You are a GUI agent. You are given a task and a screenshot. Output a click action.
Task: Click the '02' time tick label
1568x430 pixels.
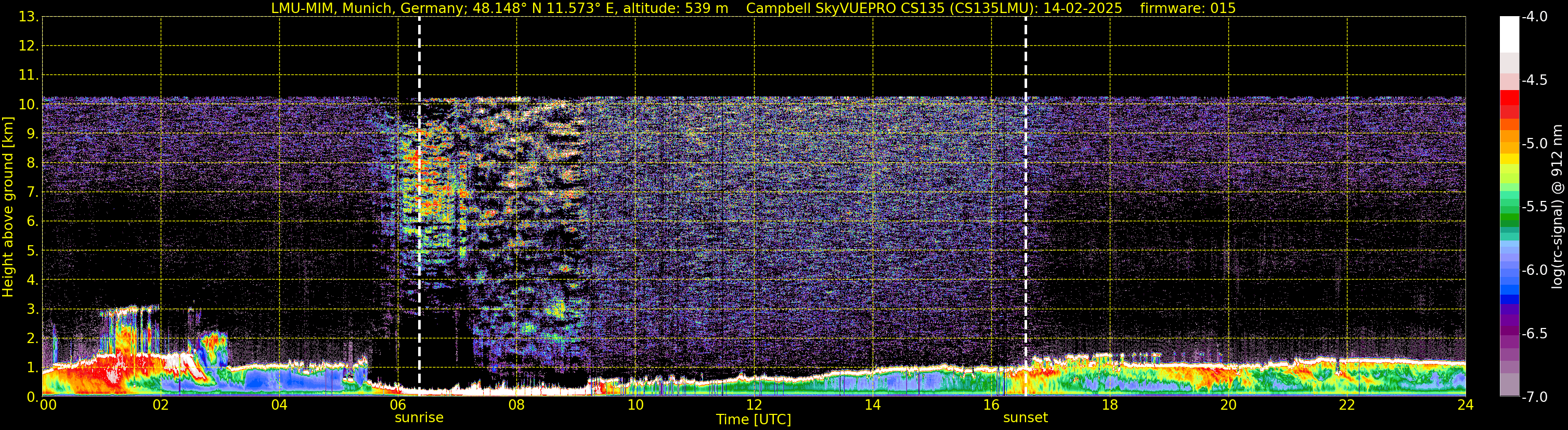161,405
